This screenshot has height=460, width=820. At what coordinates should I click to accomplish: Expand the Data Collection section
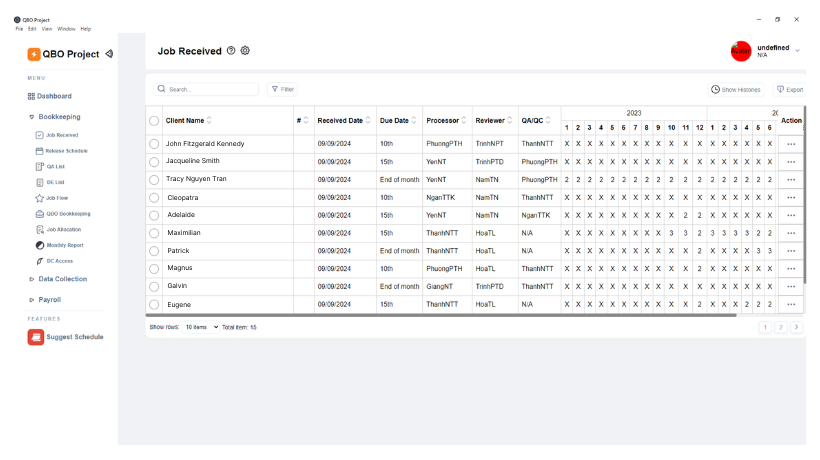click(x=62, y=279)
